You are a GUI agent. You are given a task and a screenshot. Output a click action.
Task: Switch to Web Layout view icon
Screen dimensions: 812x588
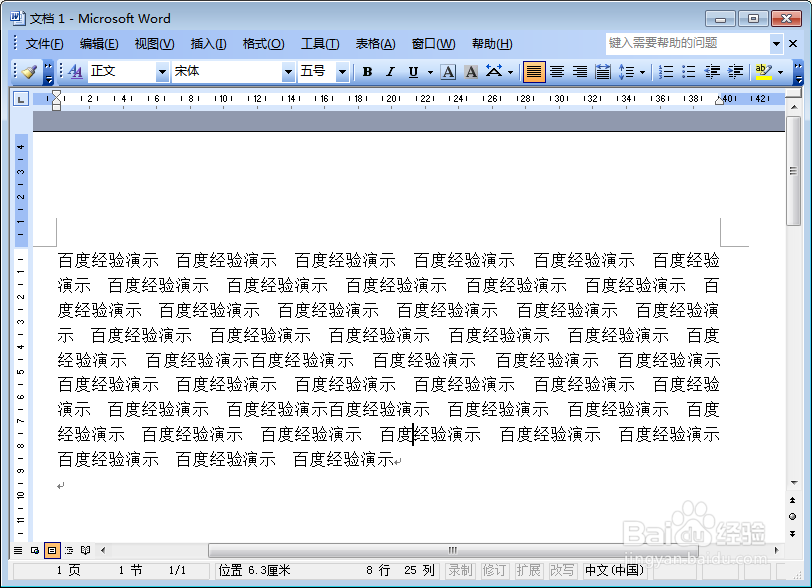[35, 550]
